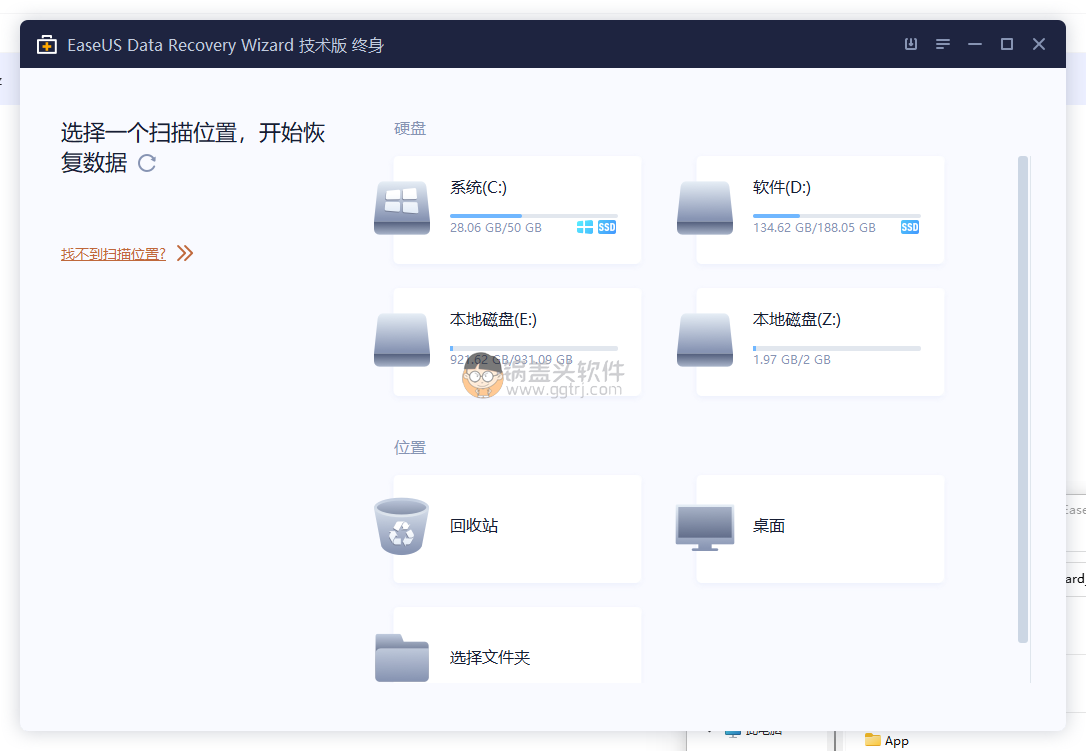The height and width of the screenshot is (751, 1086).
Task: Click the SSD badge on 系统(C:) card
Action: click(607, 227)
